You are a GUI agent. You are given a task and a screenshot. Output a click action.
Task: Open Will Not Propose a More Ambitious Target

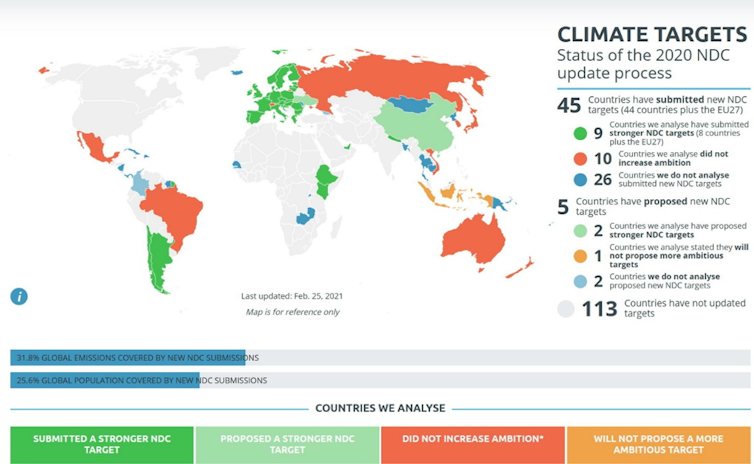pos(659,444)
